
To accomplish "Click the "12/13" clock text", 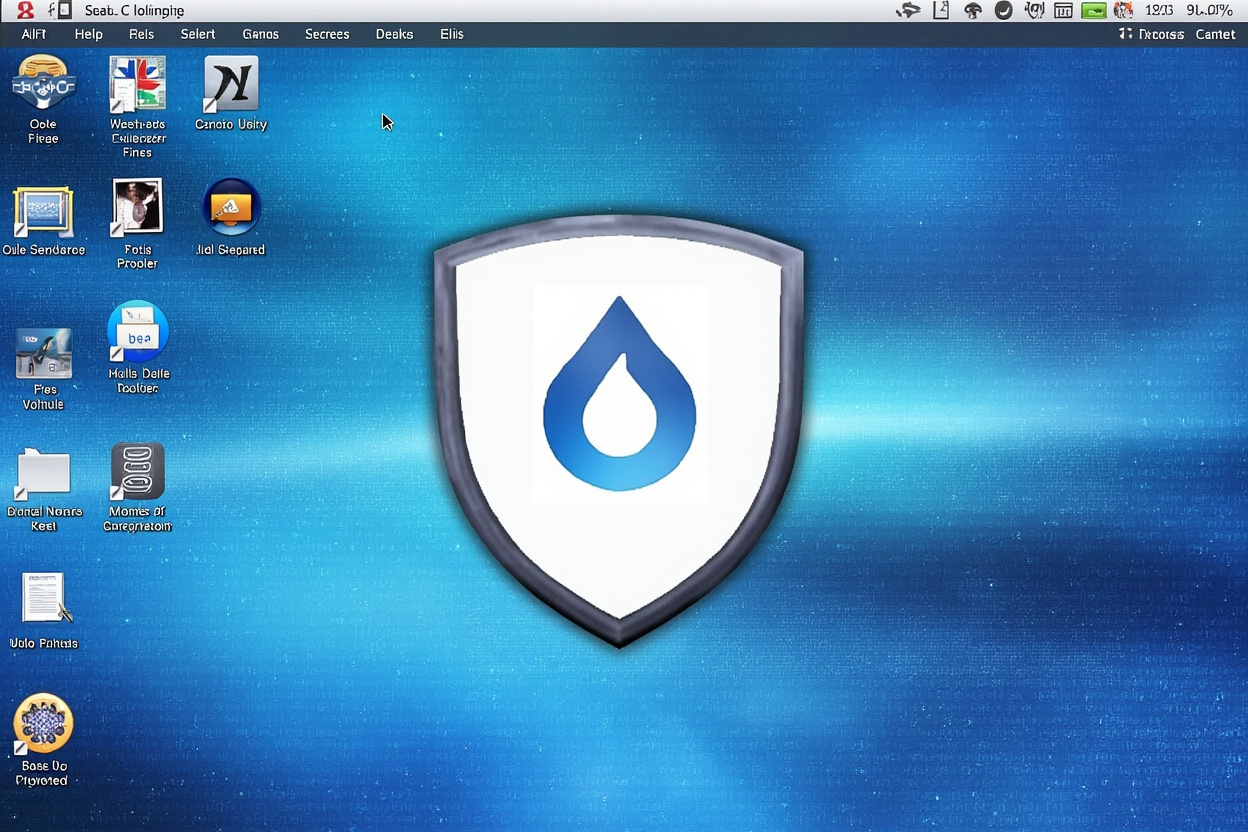I will 1159,10.
